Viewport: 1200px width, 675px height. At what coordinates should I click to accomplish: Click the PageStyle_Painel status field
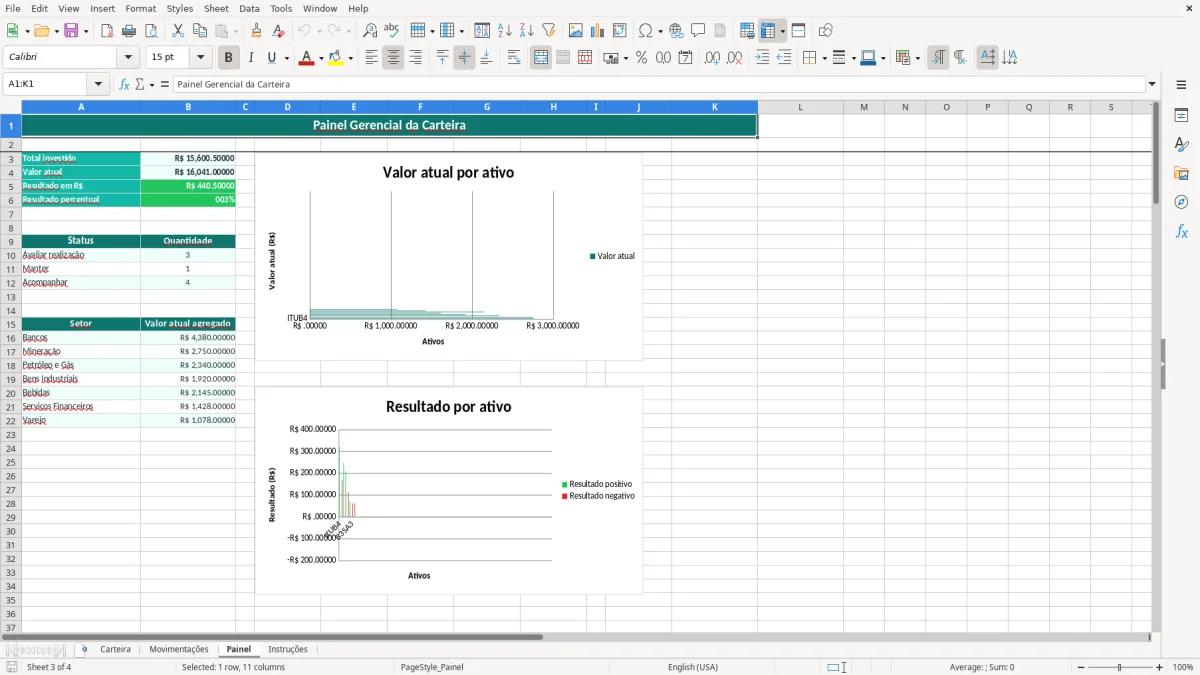(x=432, y=667)
